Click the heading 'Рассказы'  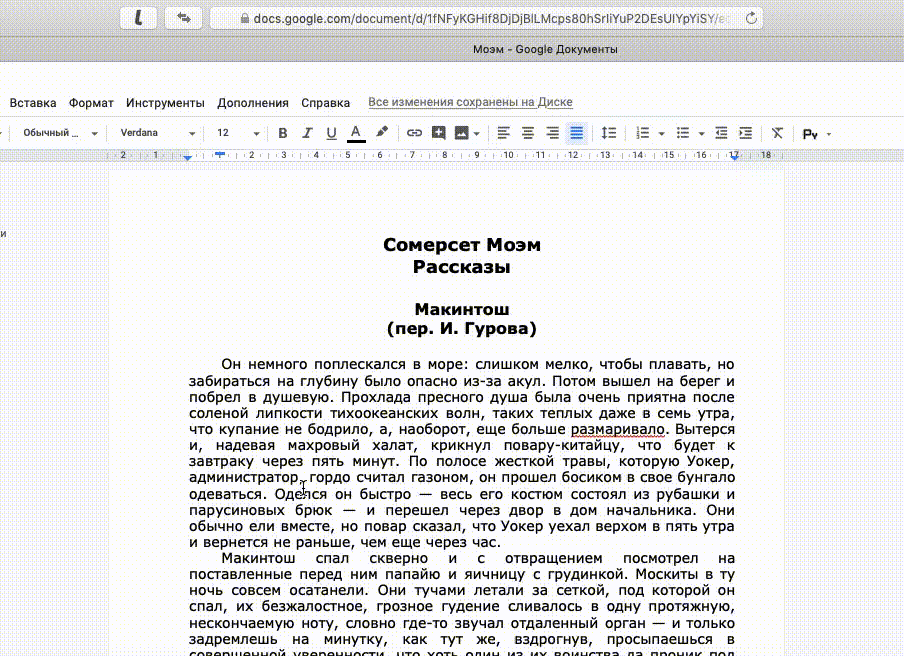point(462,266)
